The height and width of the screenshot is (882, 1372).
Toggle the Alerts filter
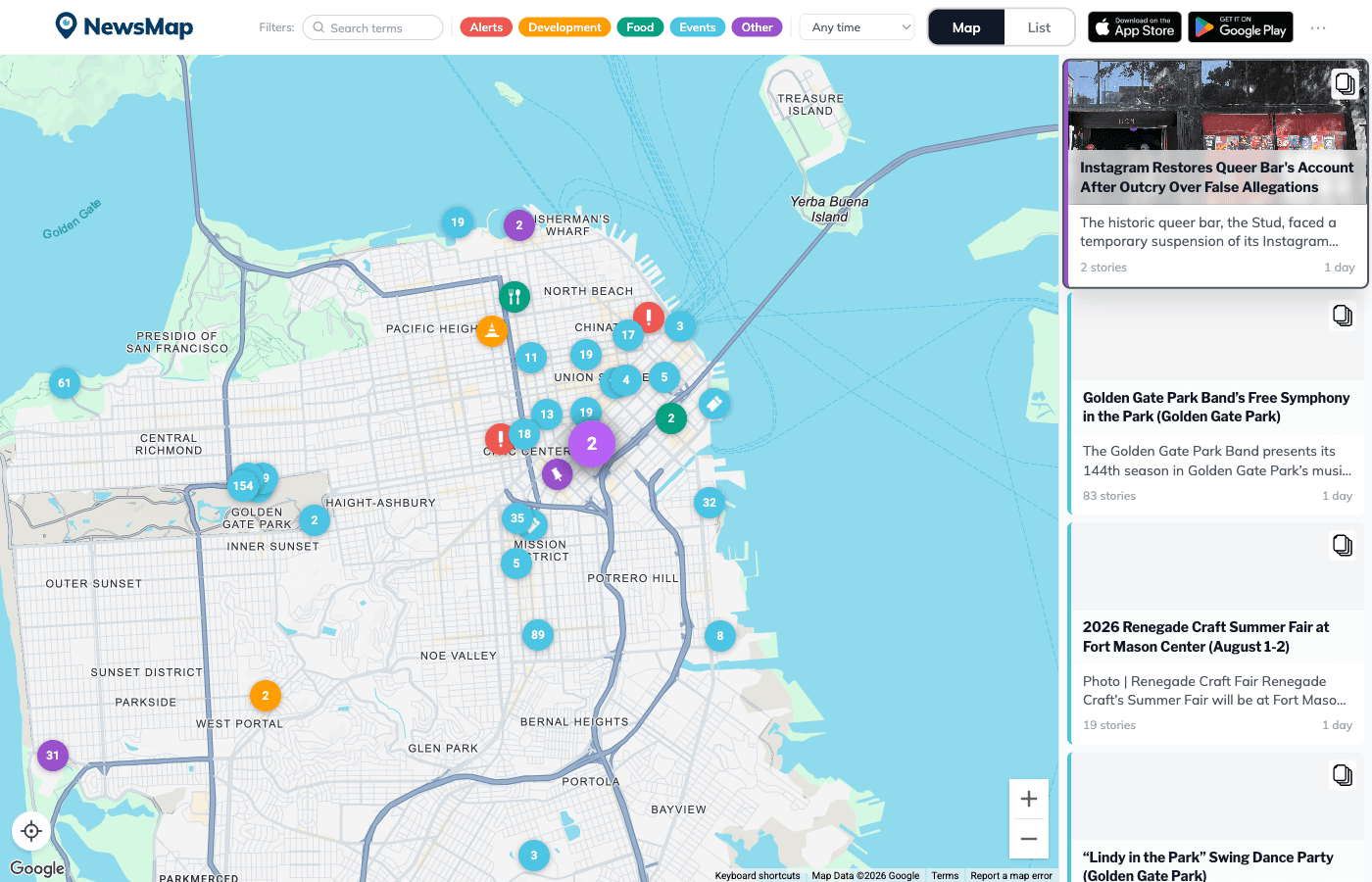click(486, 27)
